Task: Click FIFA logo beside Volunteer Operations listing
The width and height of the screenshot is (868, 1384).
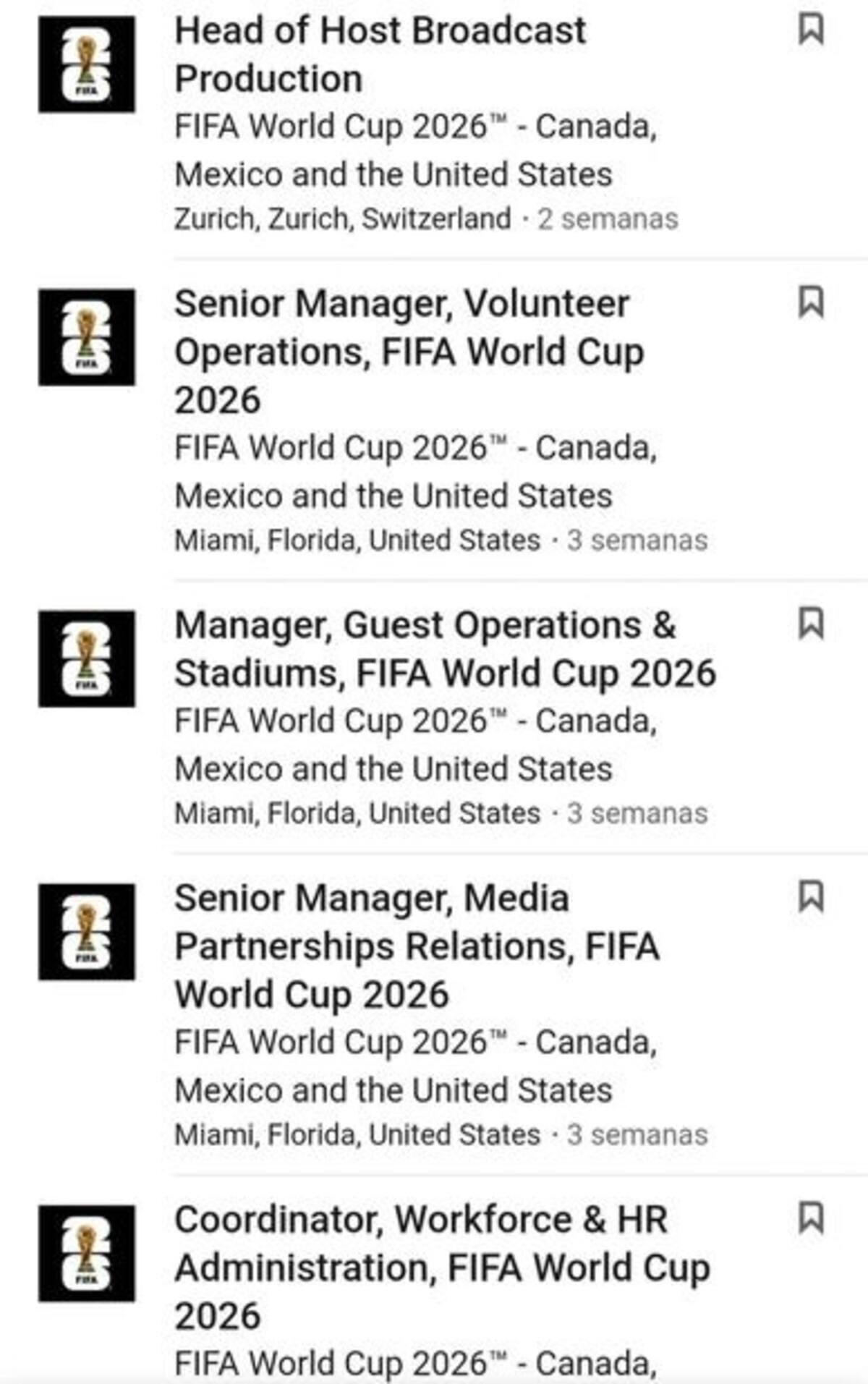Action: tap(87, 337)
